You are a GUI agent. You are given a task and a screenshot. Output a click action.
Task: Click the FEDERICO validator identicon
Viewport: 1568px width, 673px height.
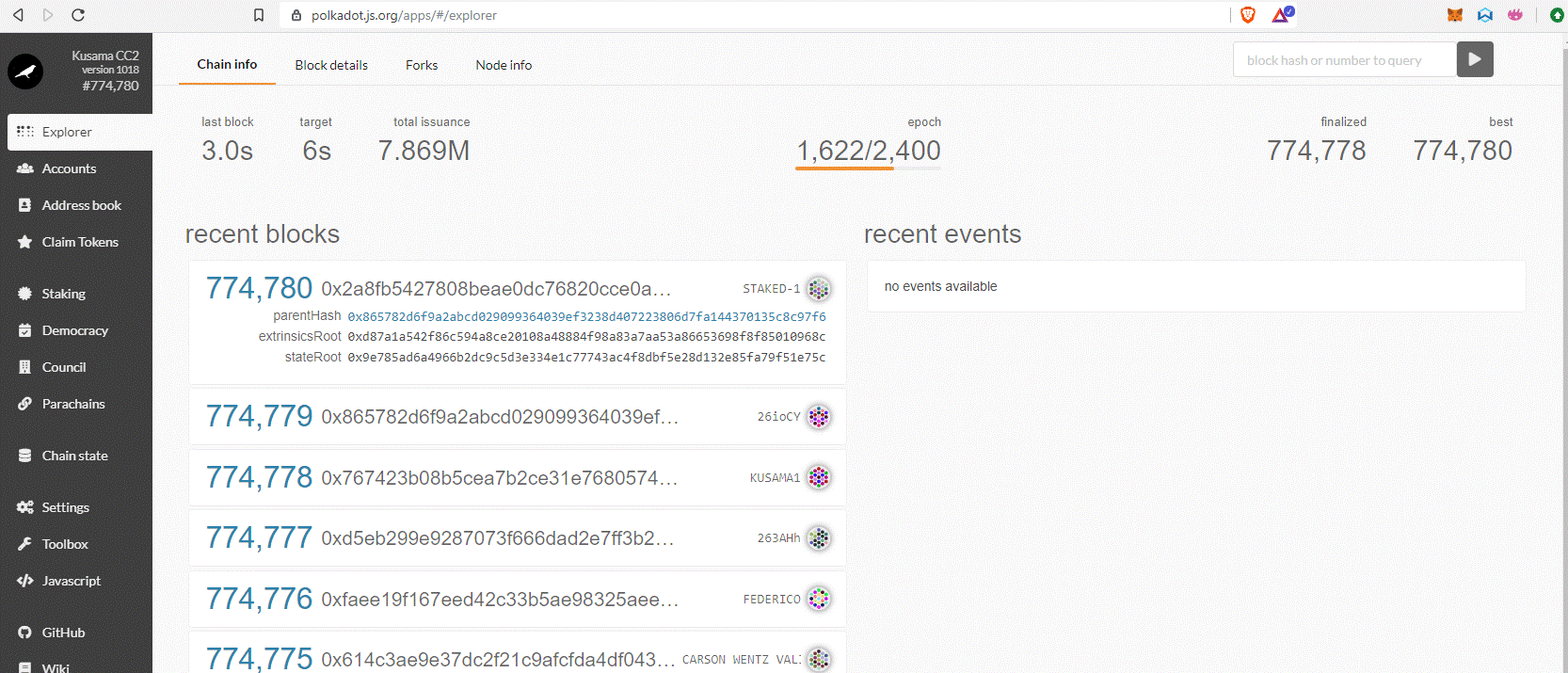[x=819, y=599]
